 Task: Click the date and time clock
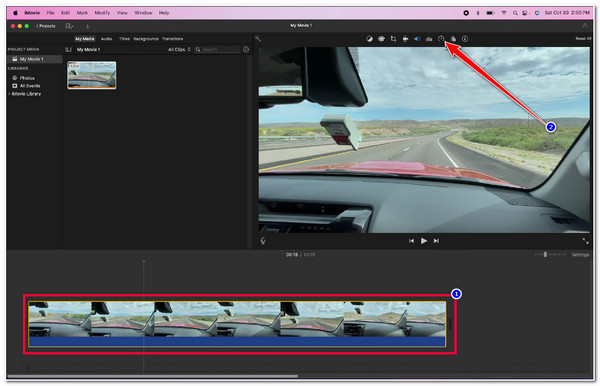click(x=567, y=13)
